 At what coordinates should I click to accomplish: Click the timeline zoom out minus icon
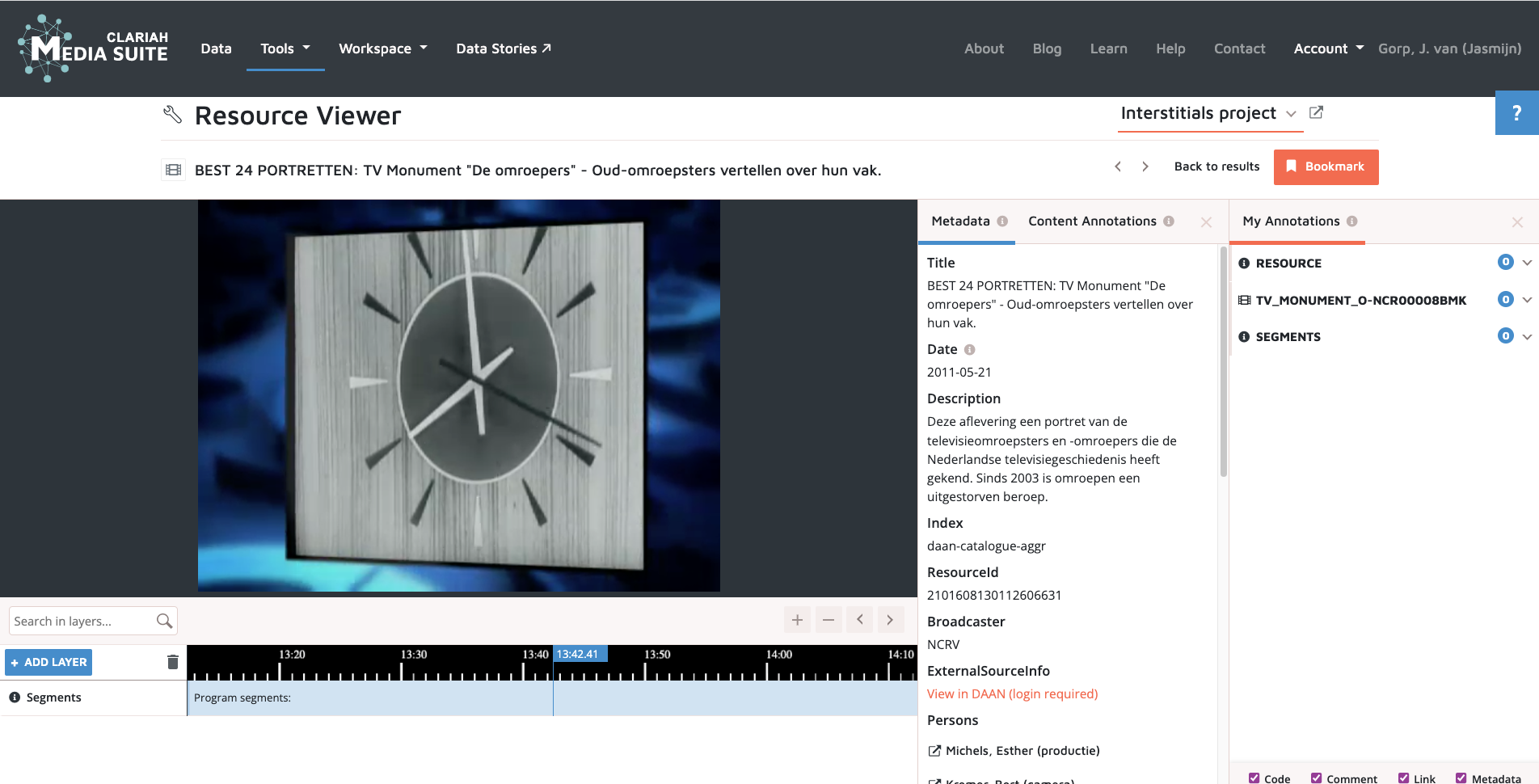(x=828, y=620)
